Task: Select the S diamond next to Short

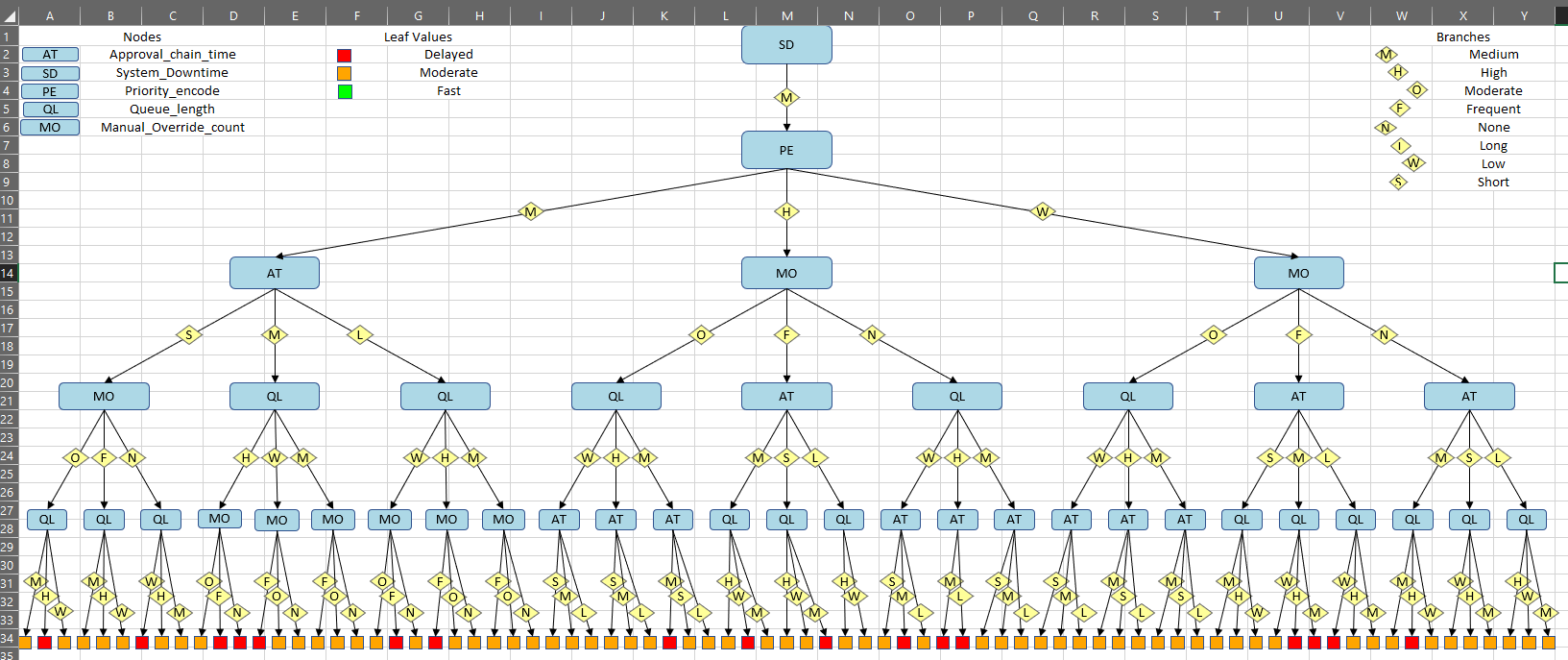Action: click(x=1398, y=182)
